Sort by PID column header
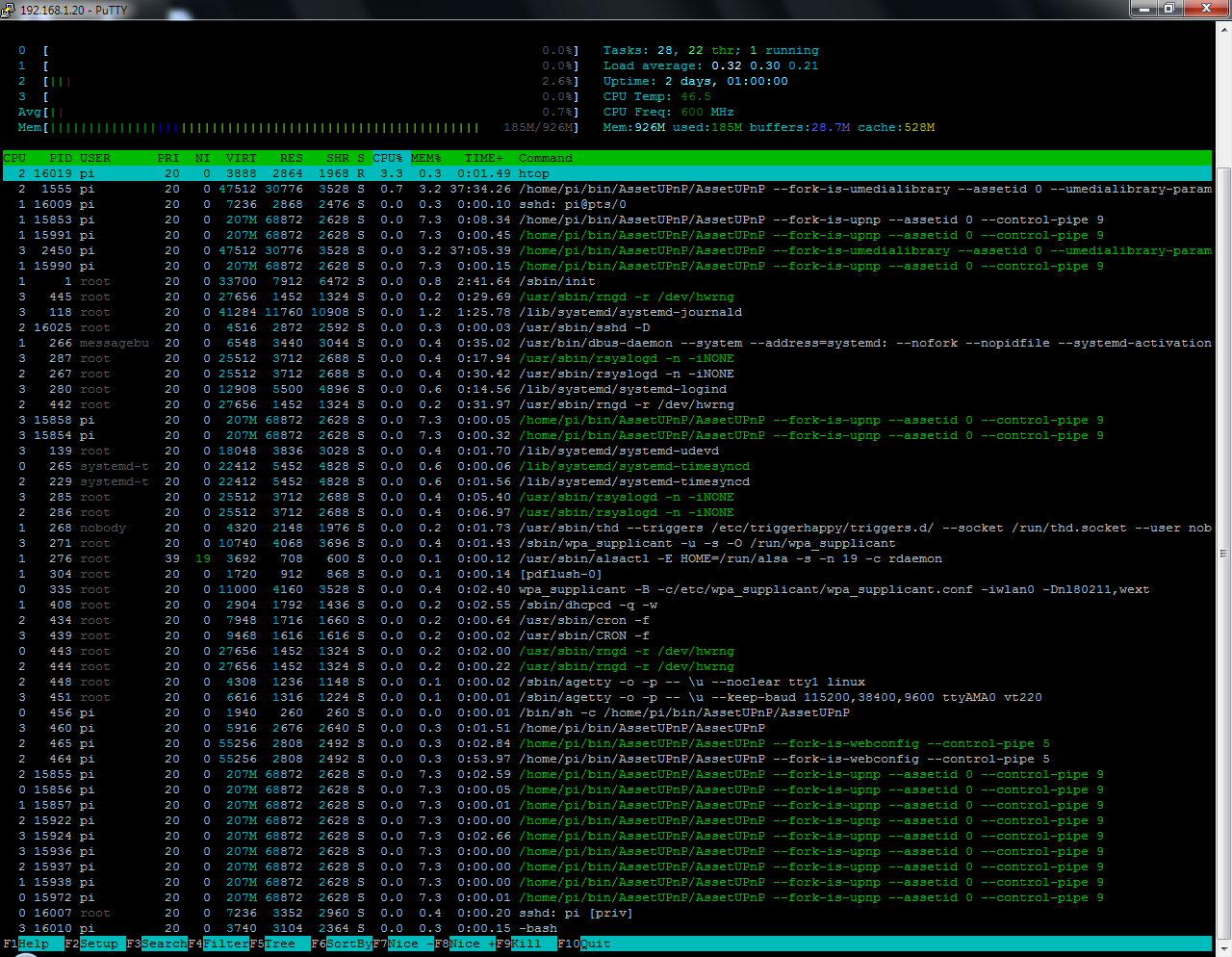Screen dimensions: 1232x957 pyautogui.click(x=61, y=158)
